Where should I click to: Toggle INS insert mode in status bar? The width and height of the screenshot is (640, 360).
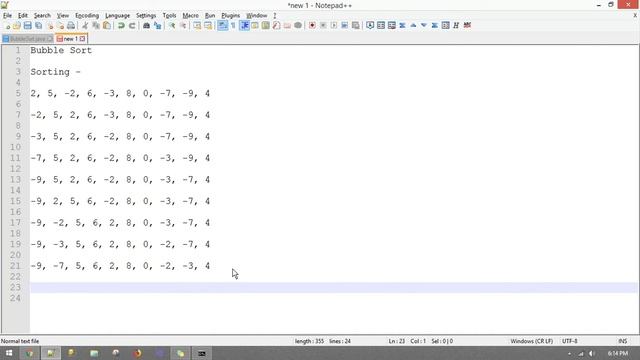tap(622, 341)
